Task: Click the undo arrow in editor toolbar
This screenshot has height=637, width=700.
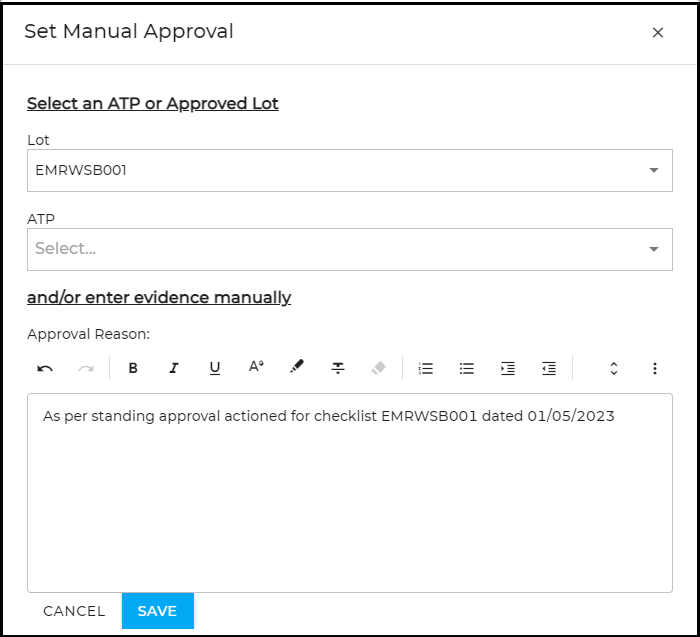Action: tap(45, 368)
